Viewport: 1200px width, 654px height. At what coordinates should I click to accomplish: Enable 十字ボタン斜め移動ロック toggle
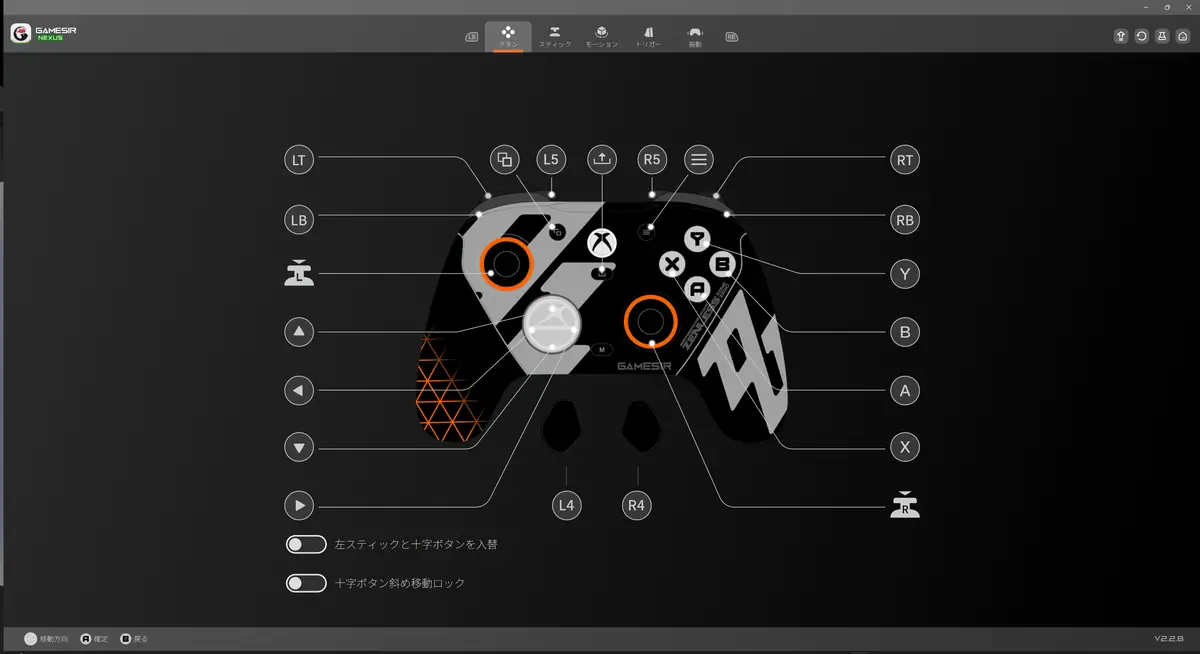point(306,583)
